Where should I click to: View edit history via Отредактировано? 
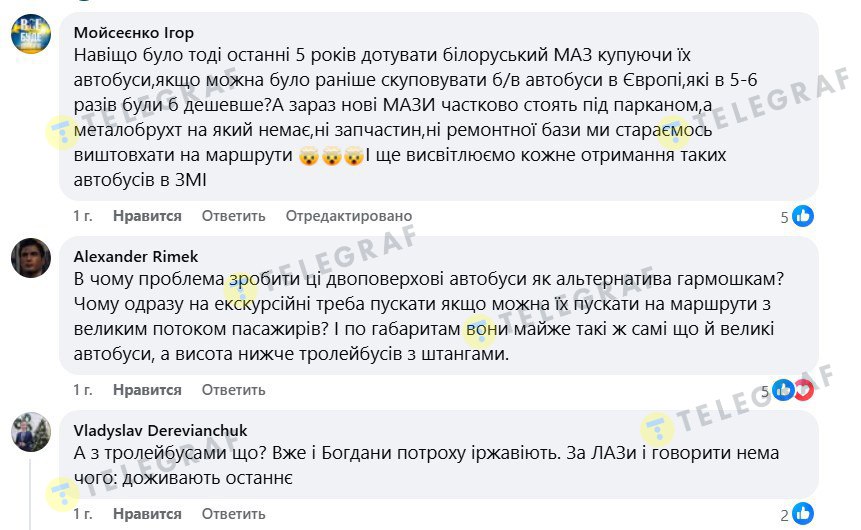click(x=349, y=216)
